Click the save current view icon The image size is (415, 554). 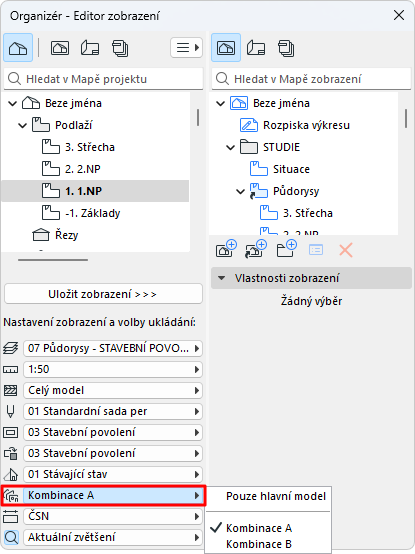click(226, 249)
